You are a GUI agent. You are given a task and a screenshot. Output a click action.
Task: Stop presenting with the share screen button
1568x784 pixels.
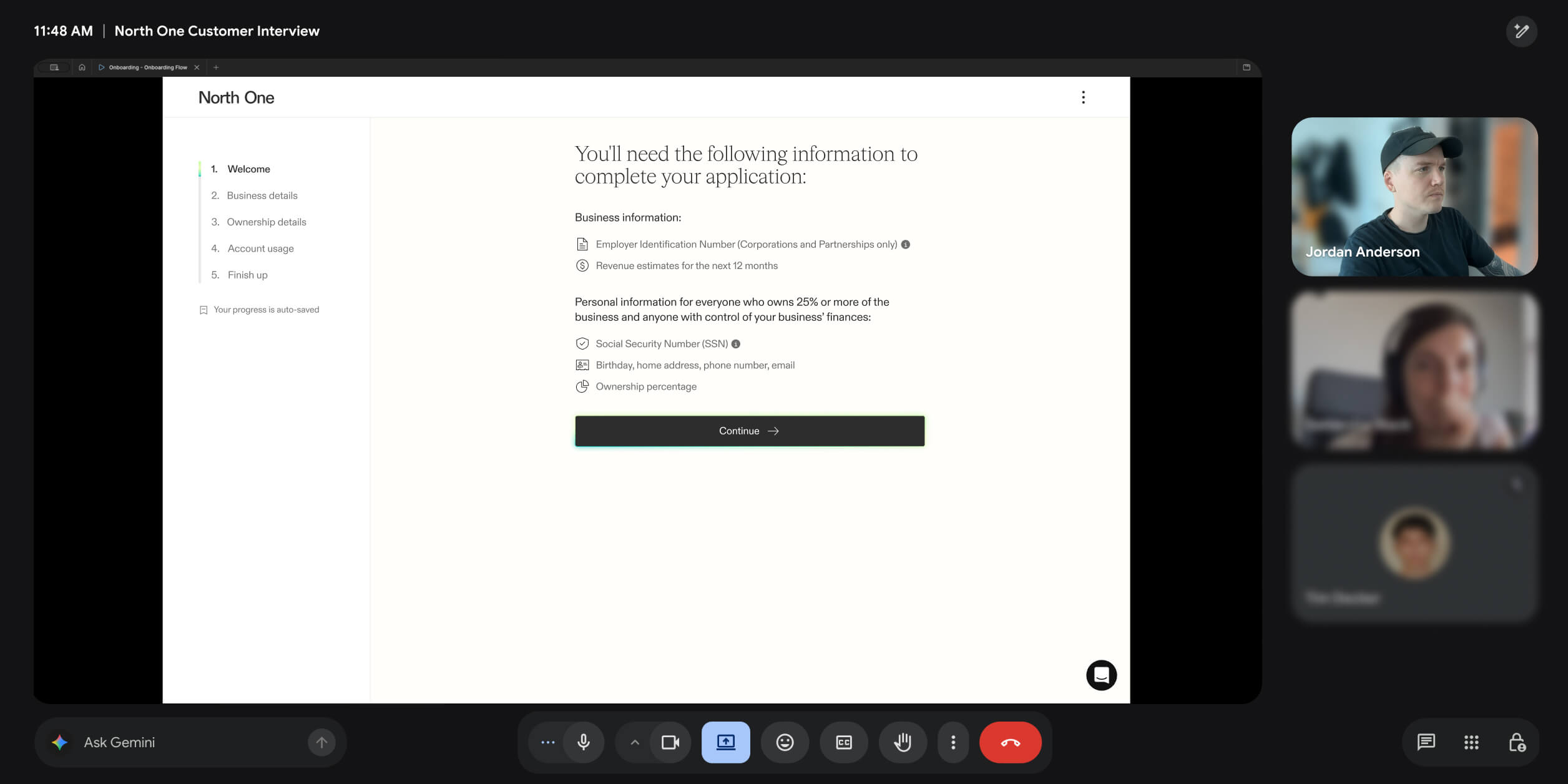click(x=725, y=742)
